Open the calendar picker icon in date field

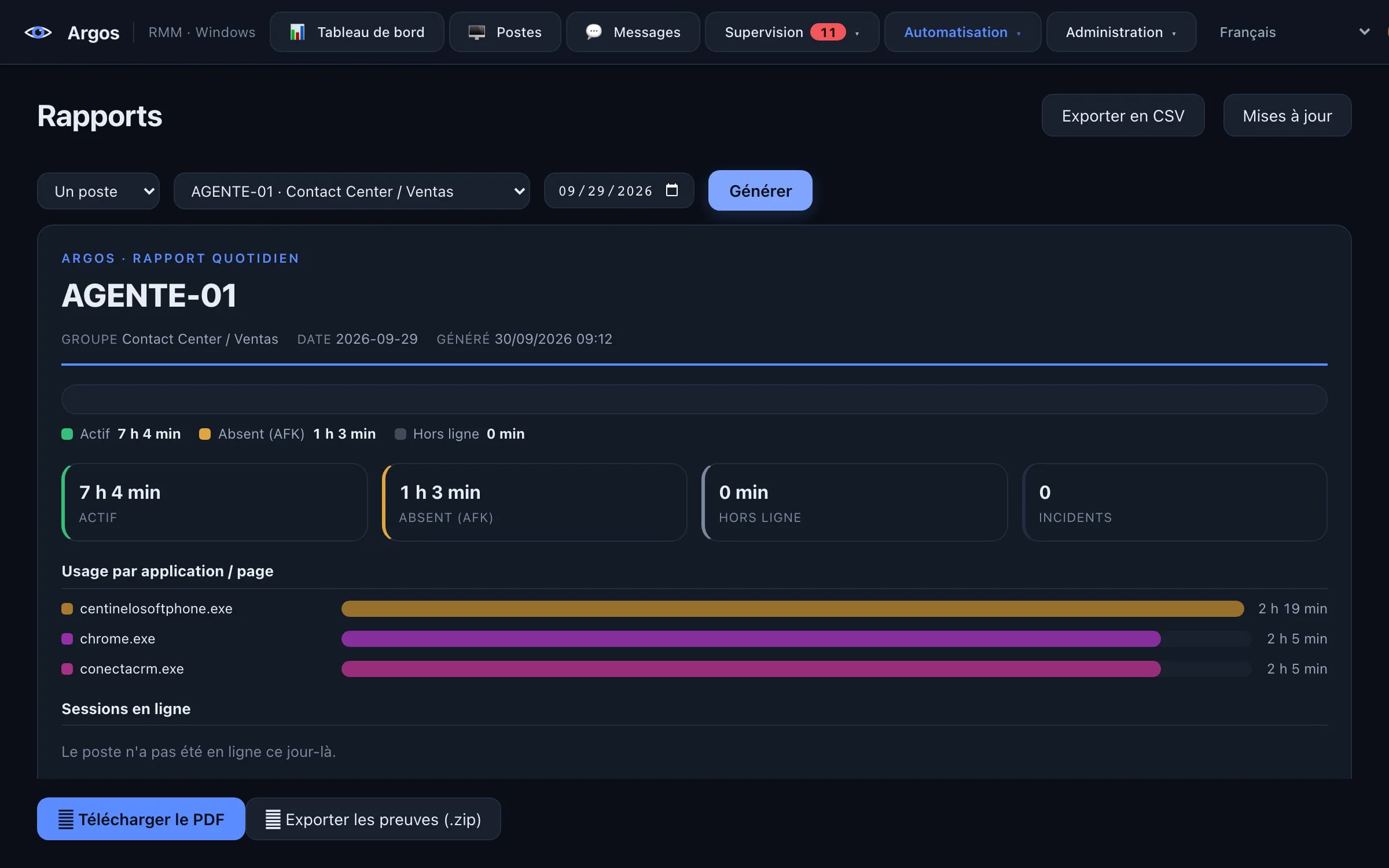coord(671,190)
